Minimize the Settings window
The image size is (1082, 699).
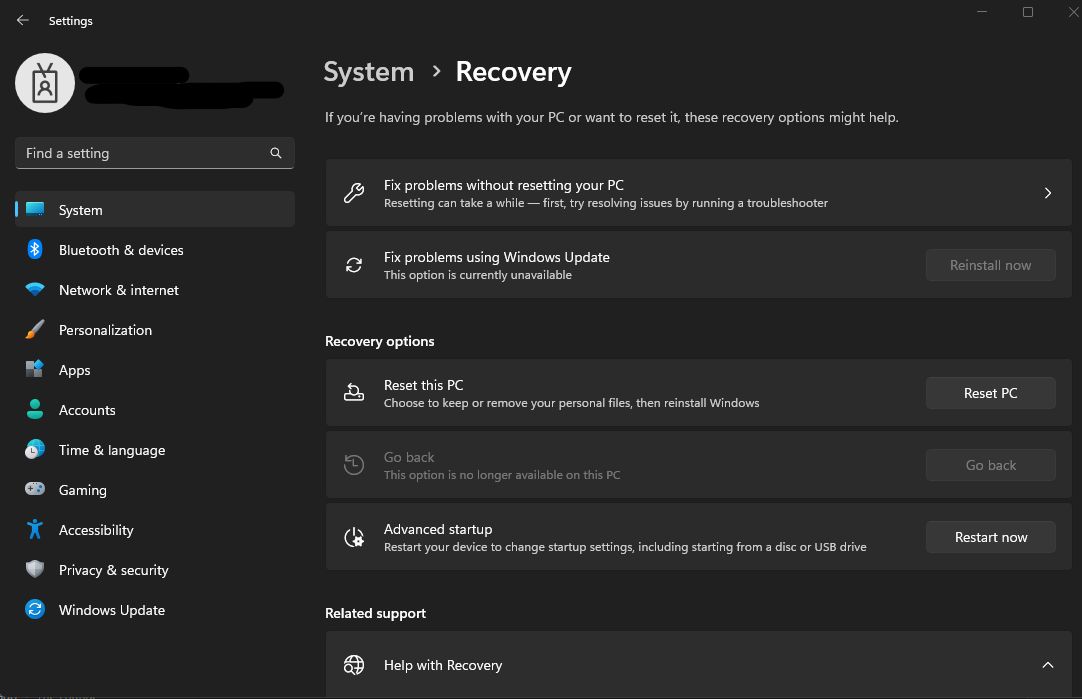(x=982, y=12)
